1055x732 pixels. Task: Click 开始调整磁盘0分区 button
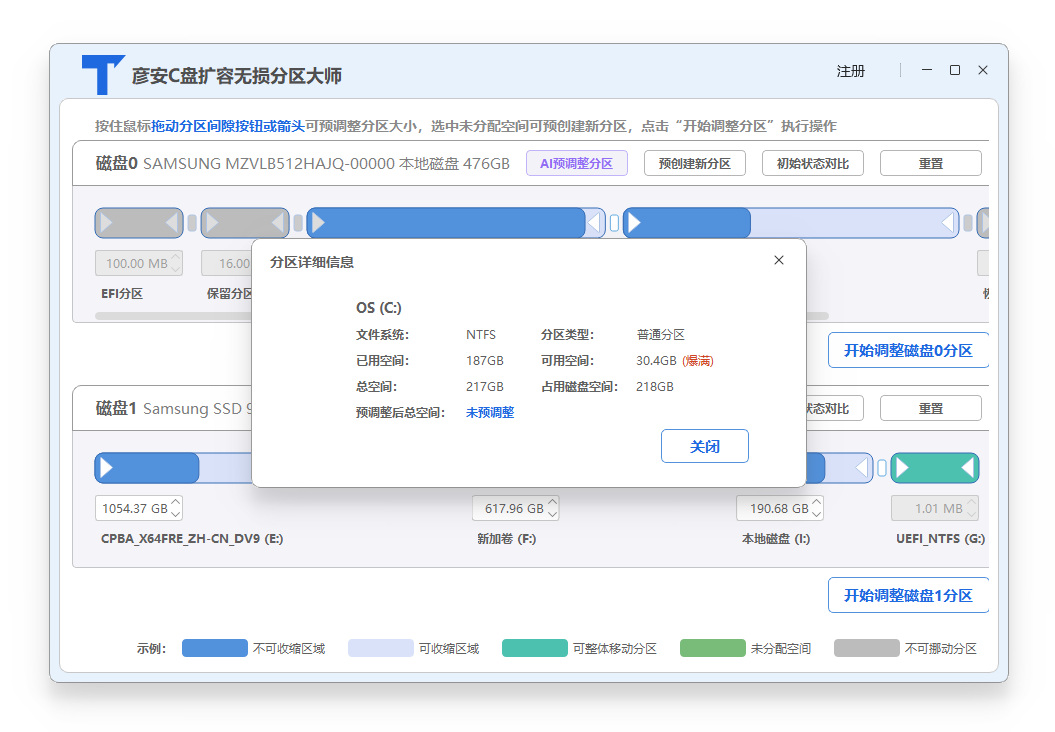click(908, 351)
